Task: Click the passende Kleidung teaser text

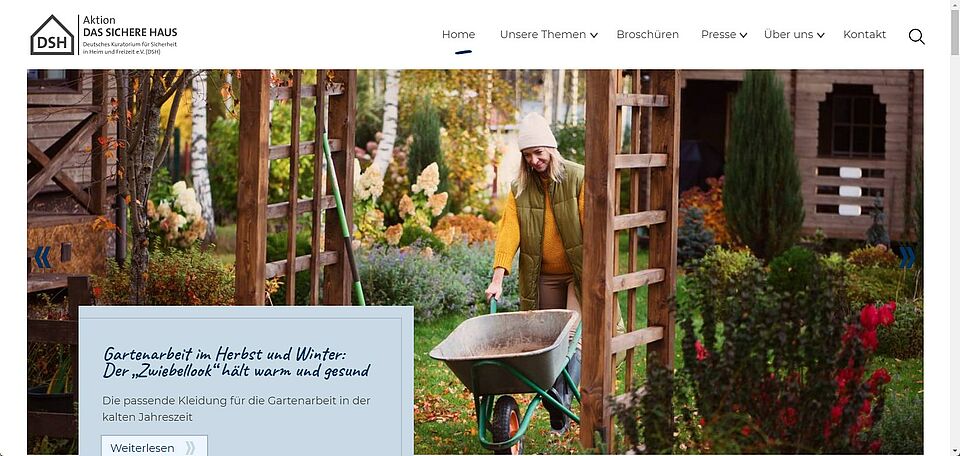Action: point(236,409)
